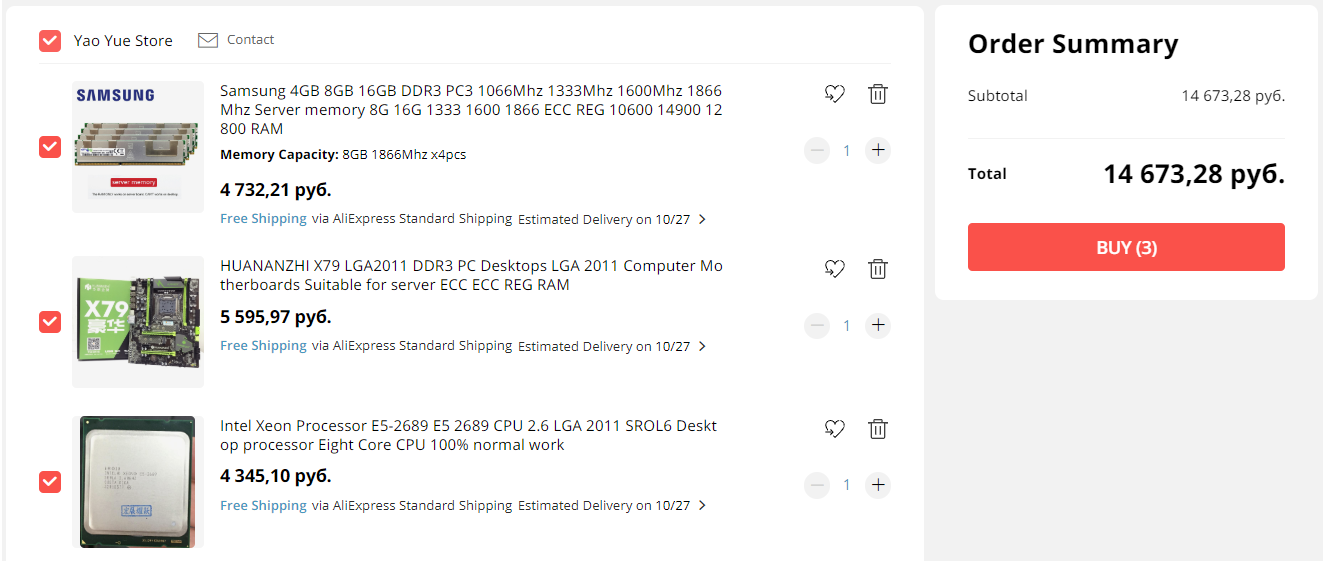Increase quantity of Intel Xeon processor
The width and height of the screenshot is (1323, 561).
tap(878, 485)
